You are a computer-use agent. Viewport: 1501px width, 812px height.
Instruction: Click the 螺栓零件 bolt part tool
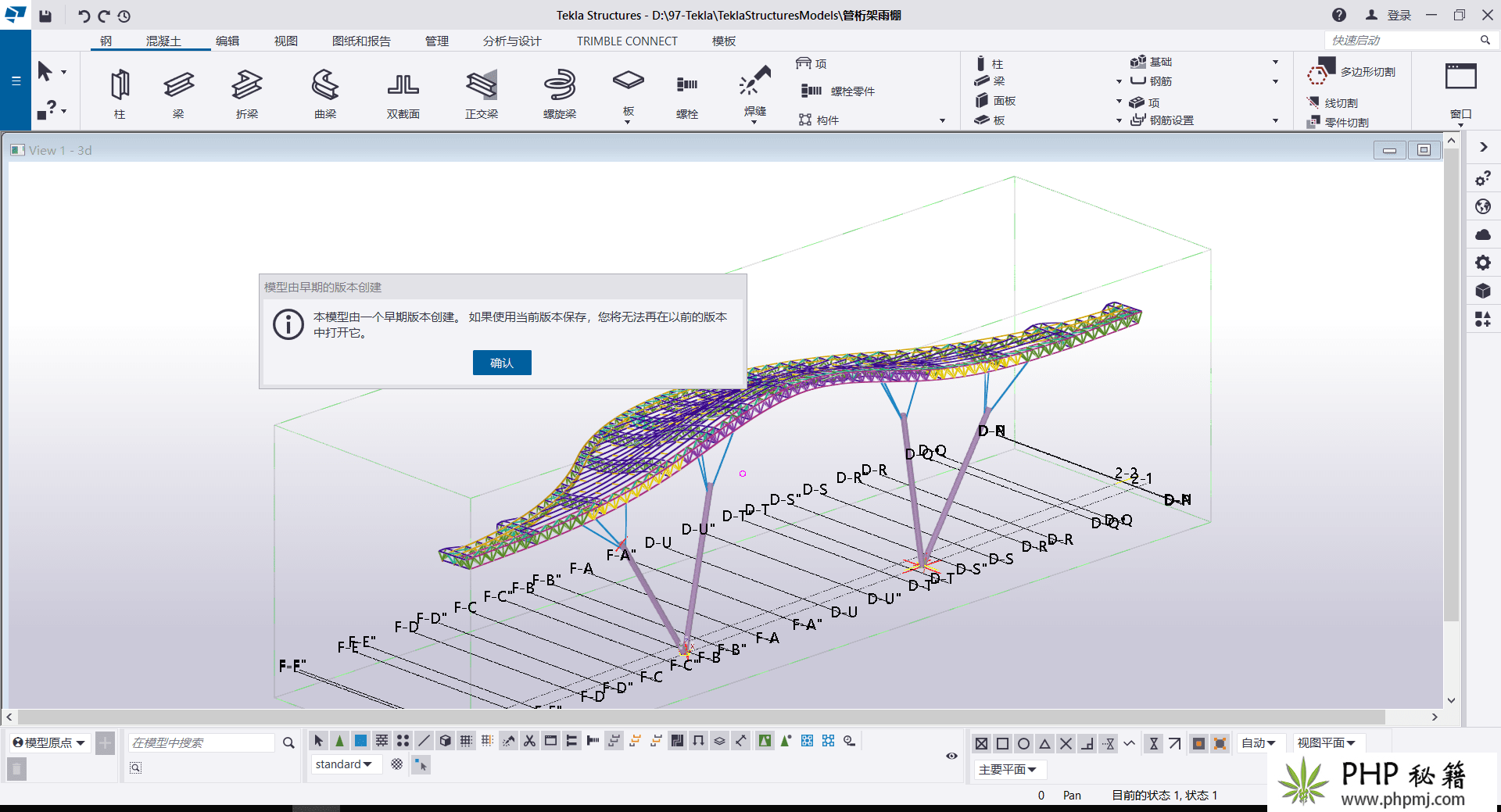(837, 91)
